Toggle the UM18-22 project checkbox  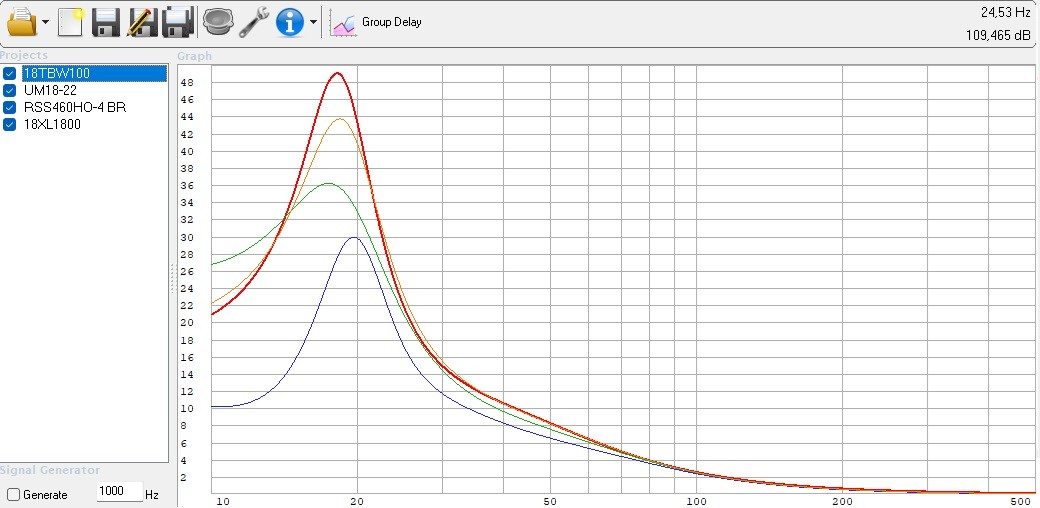10,91
